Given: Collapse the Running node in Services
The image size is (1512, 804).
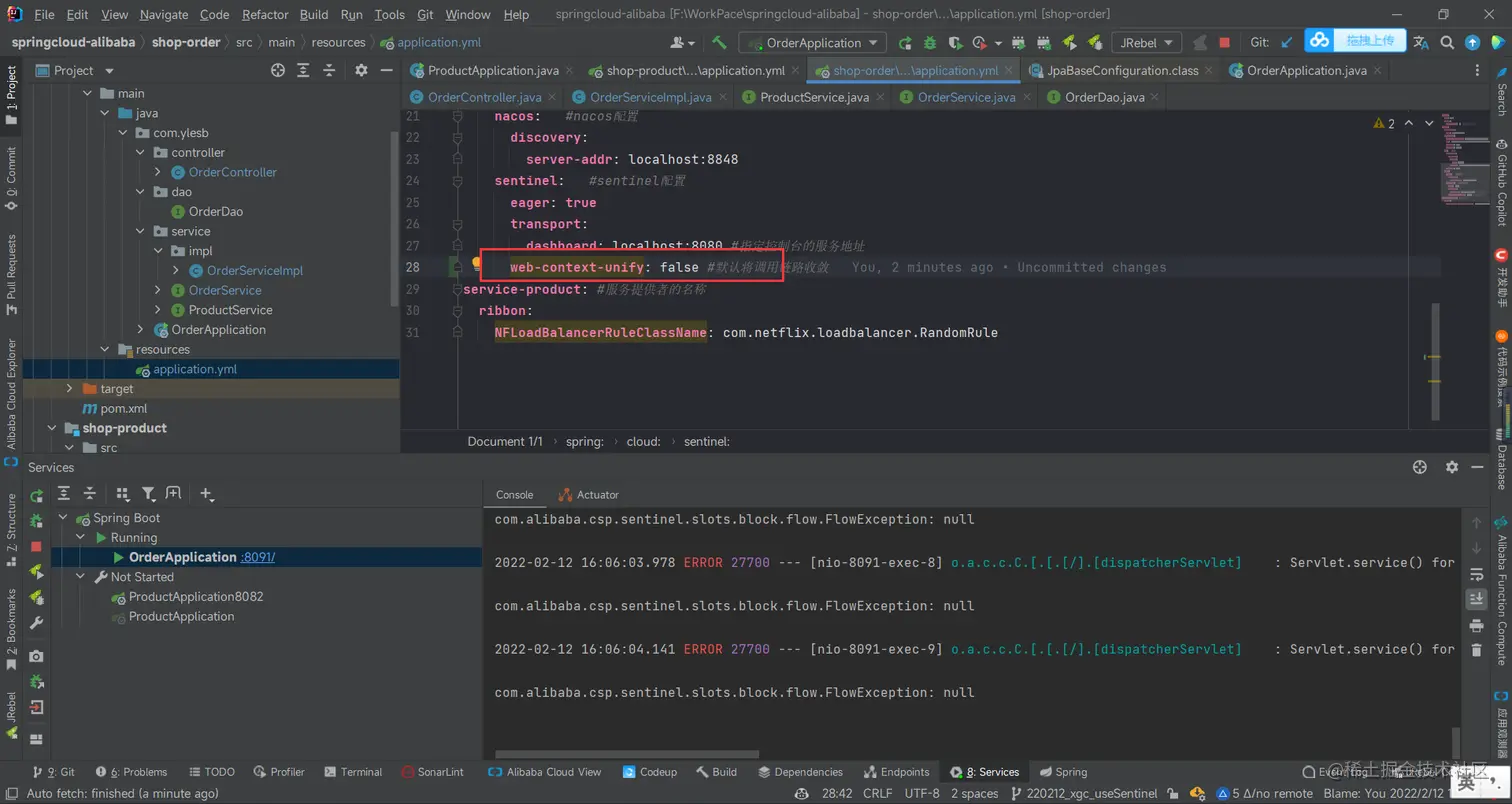Looking at the screenshot, I should [x=82, y=537].
